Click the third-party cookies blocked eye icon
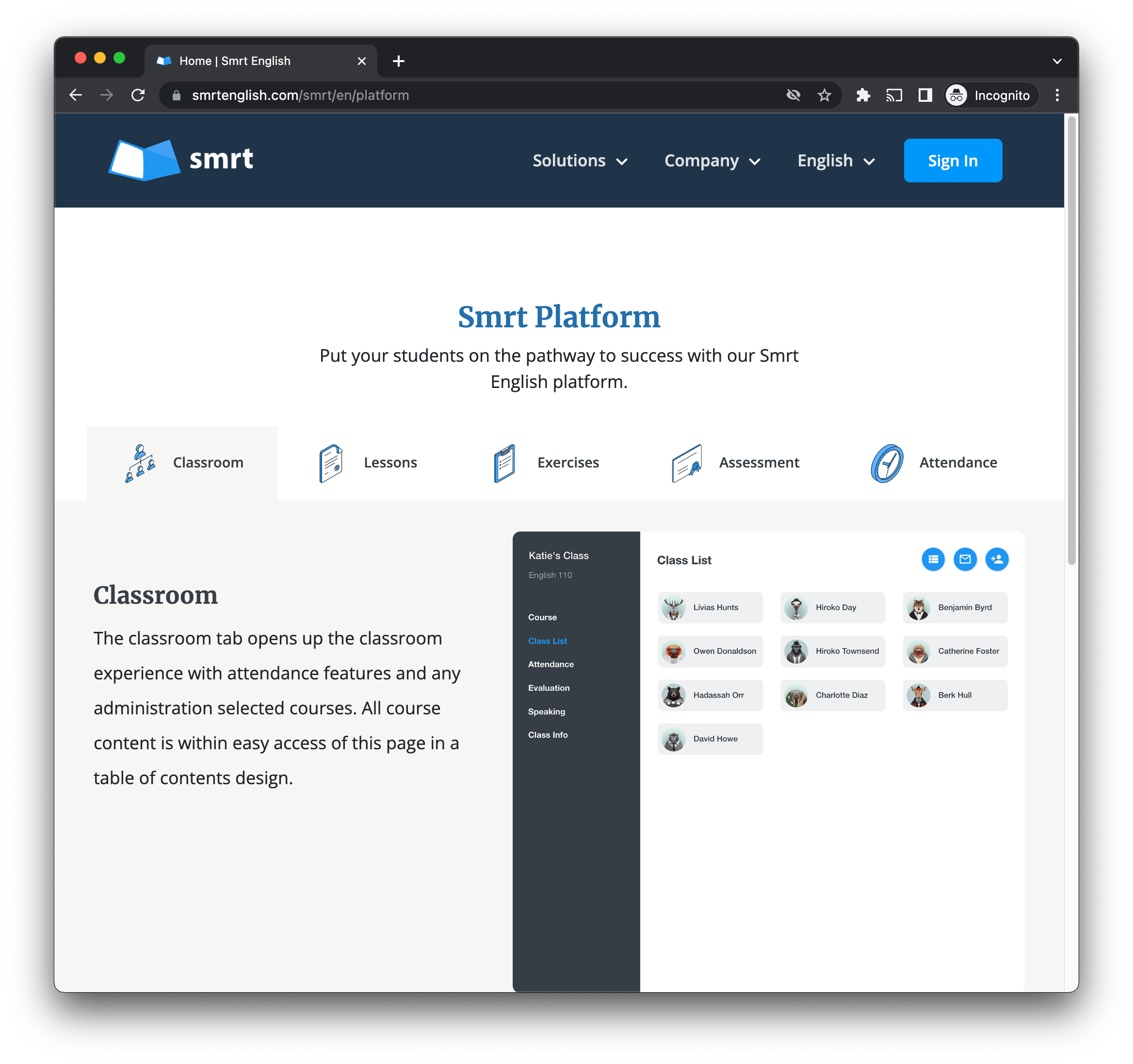The width and height of the screenshot is (1133, 1064). tap(793, 95)
